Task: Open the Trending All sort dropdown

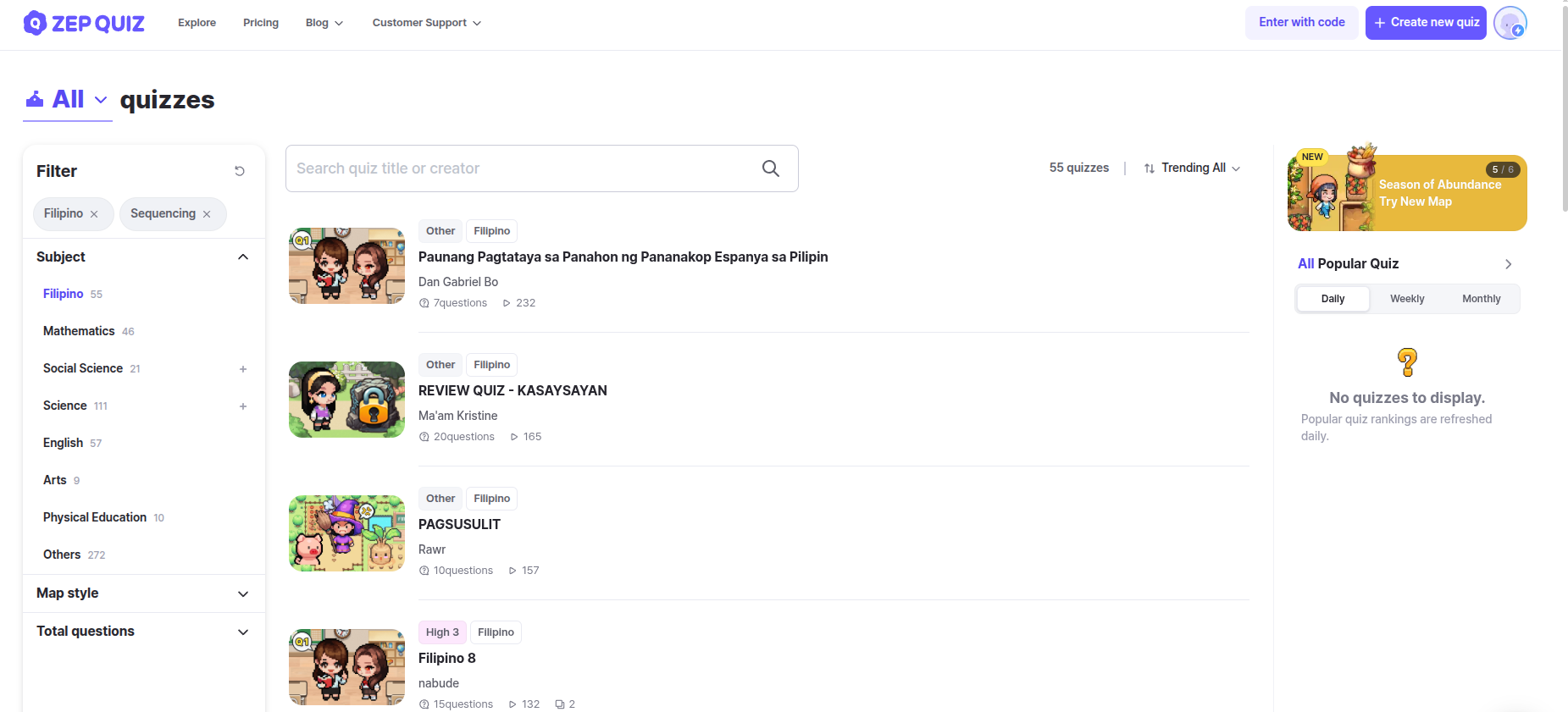Action: coord(1192,168)
